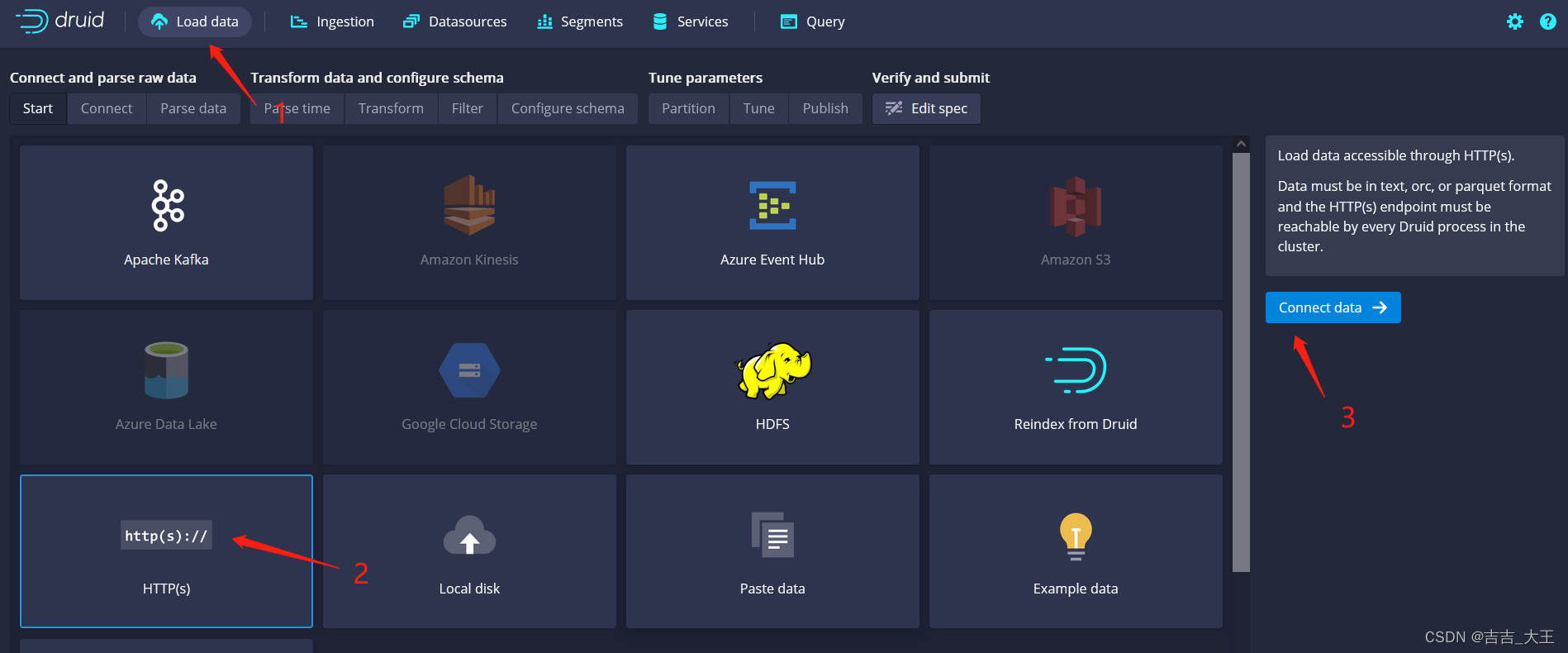Click the Reindex from Druid label

1076,424
